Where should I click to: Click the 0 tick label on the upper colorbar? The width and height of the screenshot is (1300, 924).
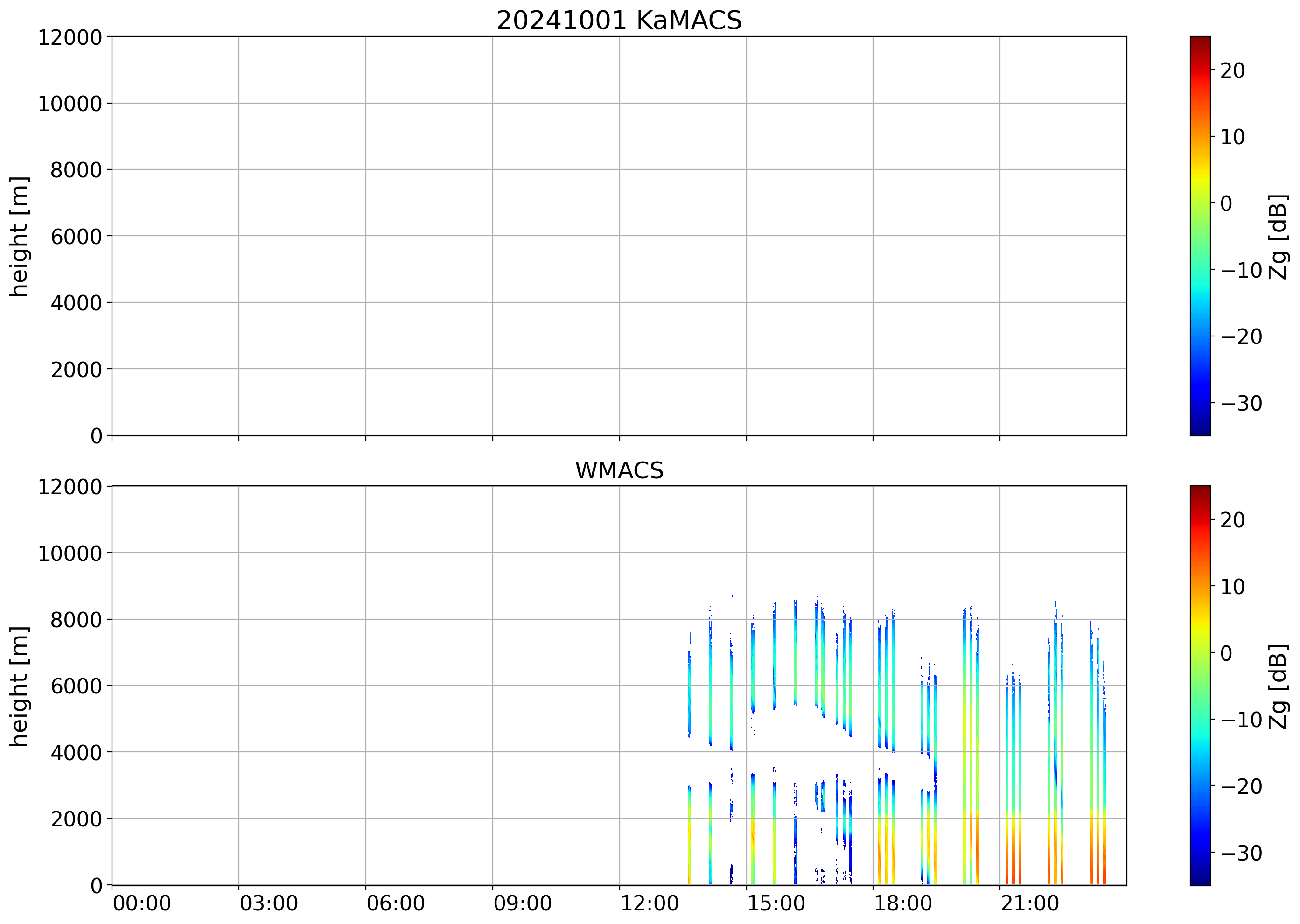(1226, 203)
